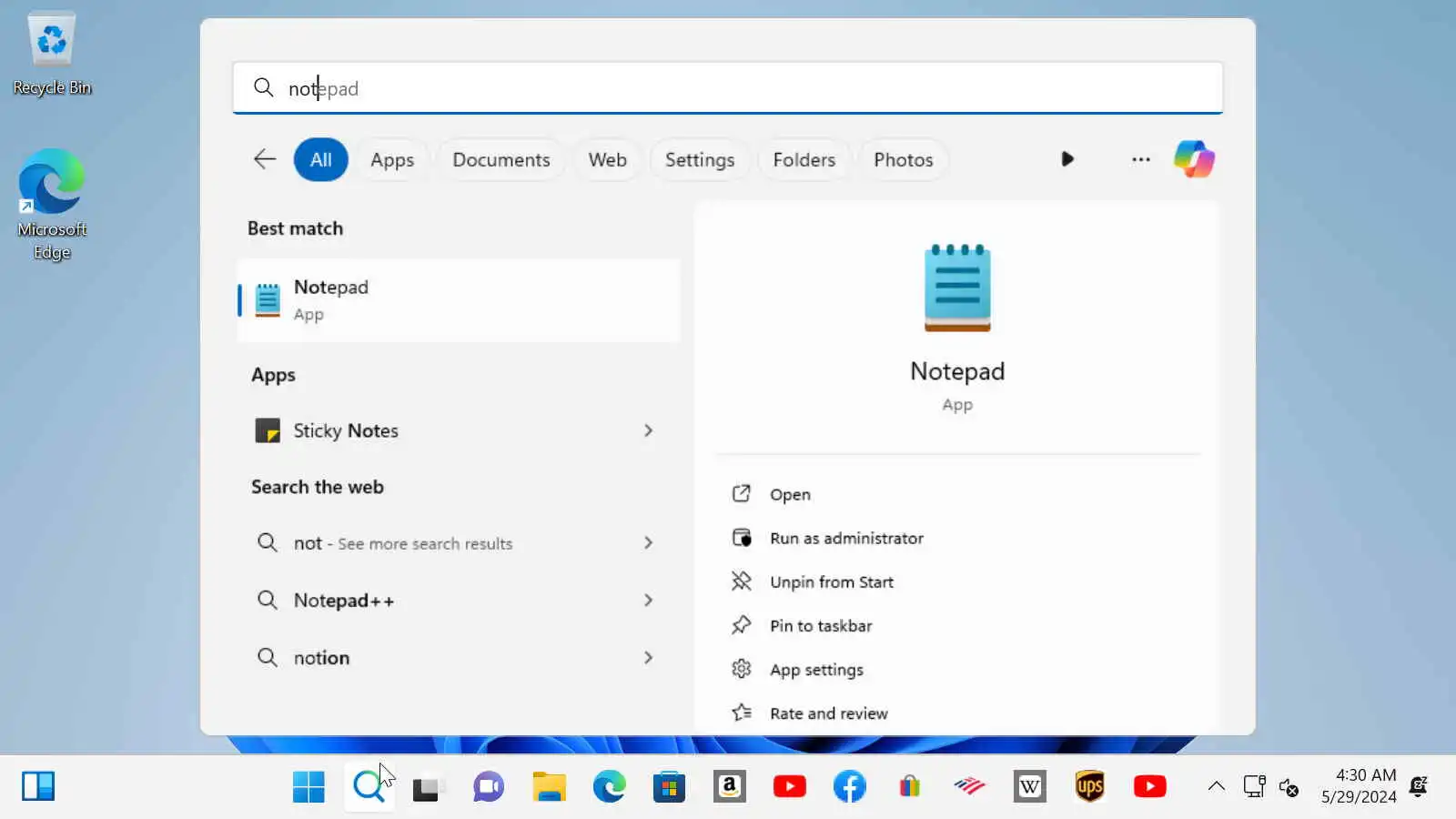
Task: Expand the notion web suggestion arrow
Action: 648,658
